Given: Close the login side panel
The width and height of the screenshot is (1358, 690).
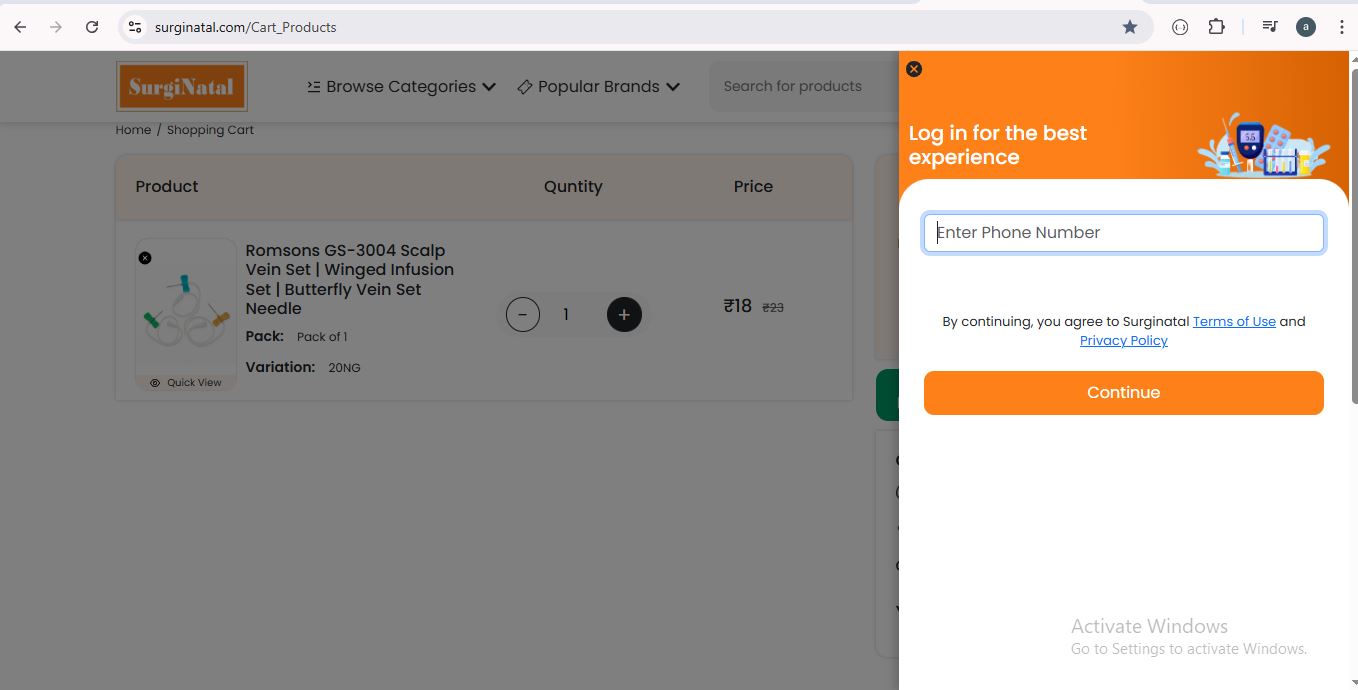Looking at the screenshot, I should [913, 69].
